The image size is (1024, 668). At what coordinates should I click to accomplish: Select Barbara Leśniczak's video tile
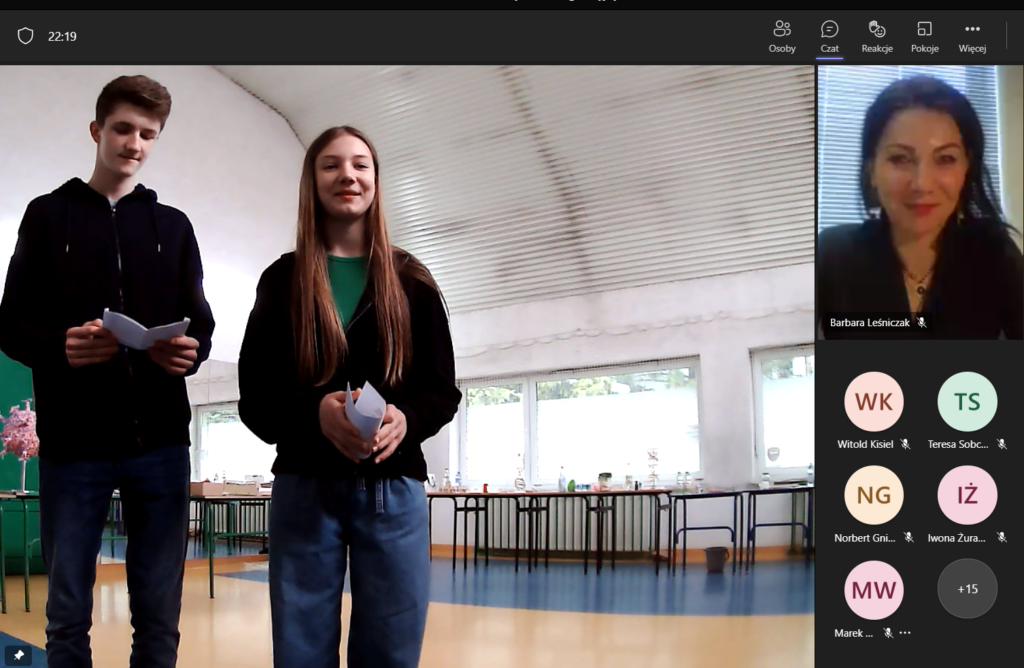click(920, 202)
